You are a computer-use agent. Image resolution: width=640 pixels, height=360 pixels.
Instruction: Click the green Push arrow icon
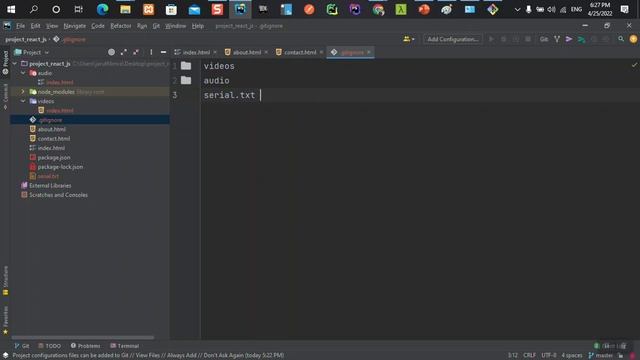coord(581,39)
